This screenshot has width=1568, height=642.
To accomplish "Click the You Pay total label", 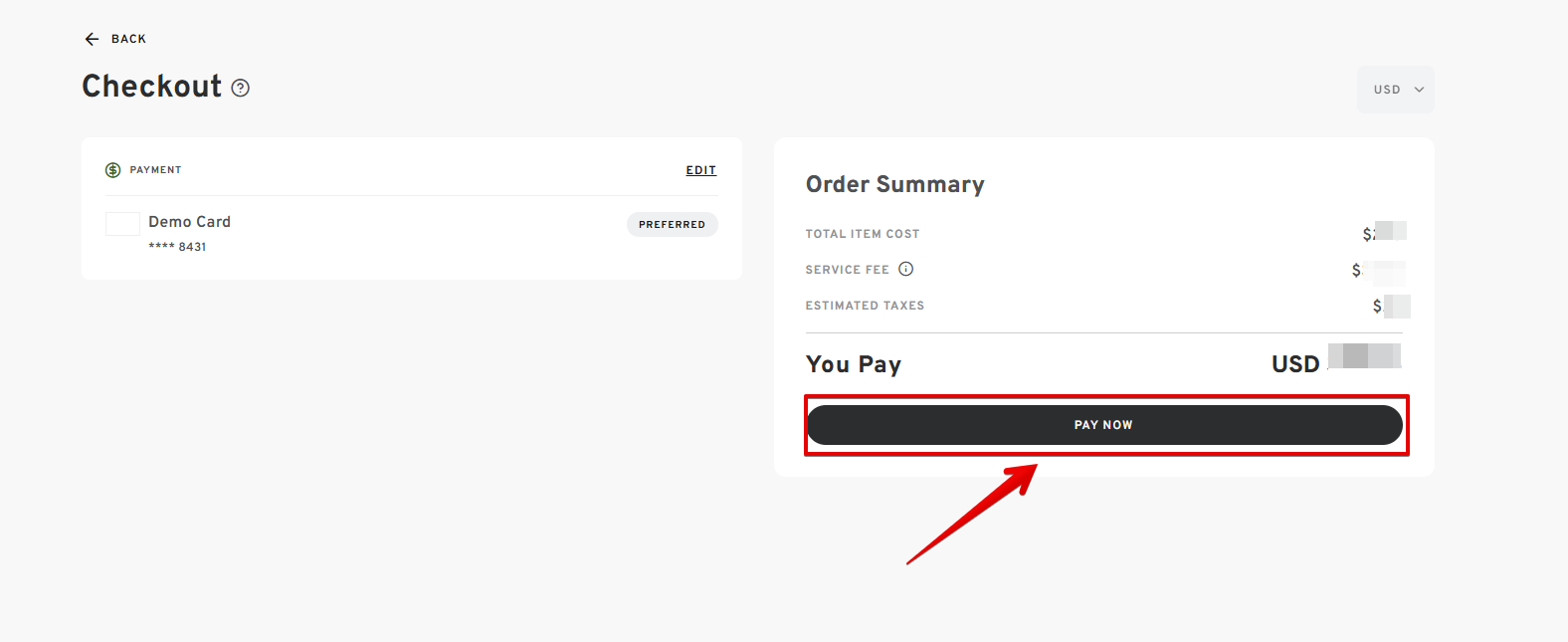I will (x=854, y=364).
